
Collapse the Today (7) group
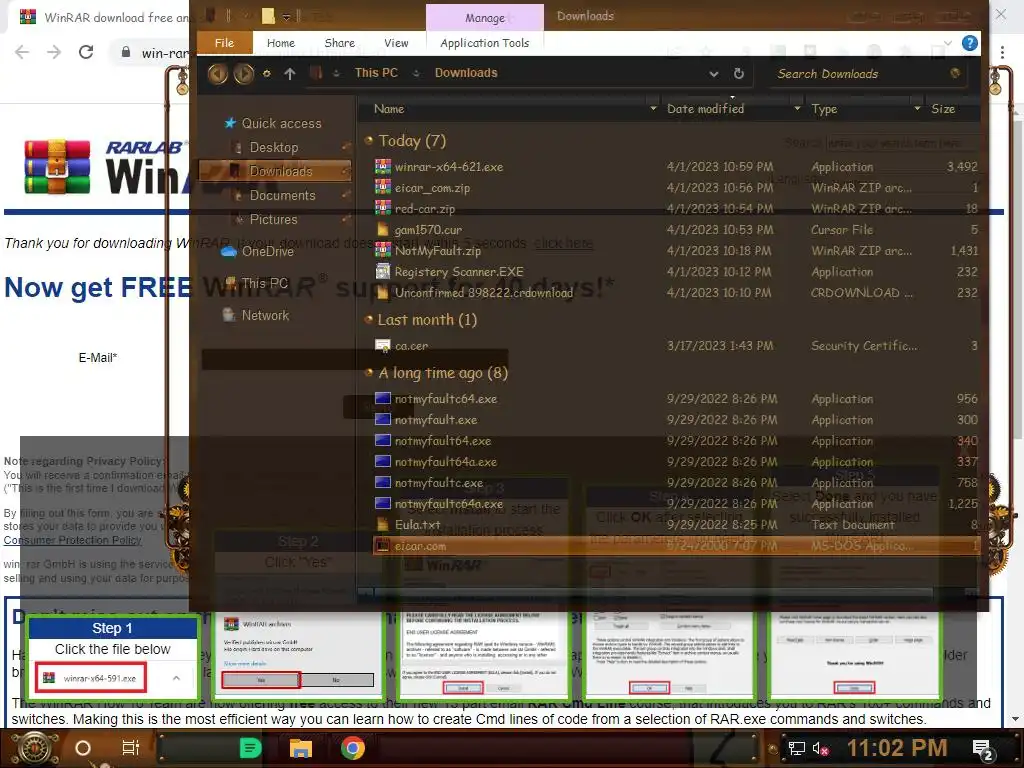(369, 140)
